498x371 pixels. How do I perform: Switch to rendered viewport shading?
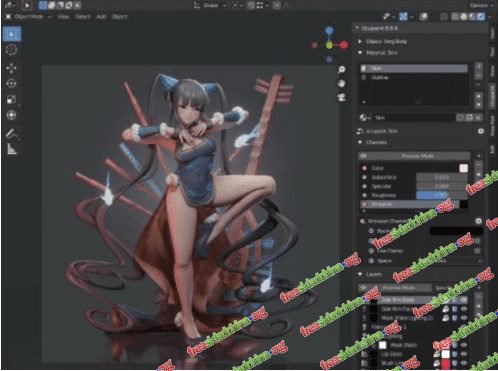(481, 17)
